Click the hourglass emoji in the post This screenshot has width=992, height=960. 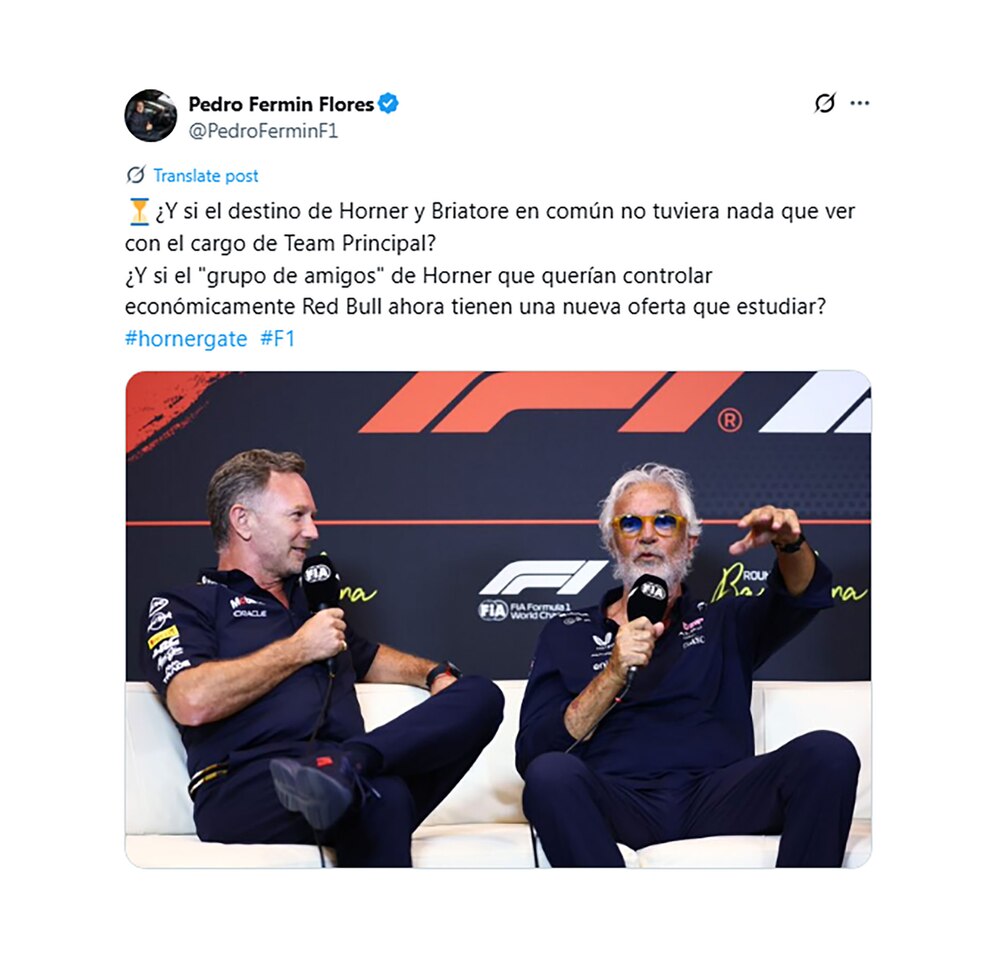pyautogui.click(x=139, y=211)
